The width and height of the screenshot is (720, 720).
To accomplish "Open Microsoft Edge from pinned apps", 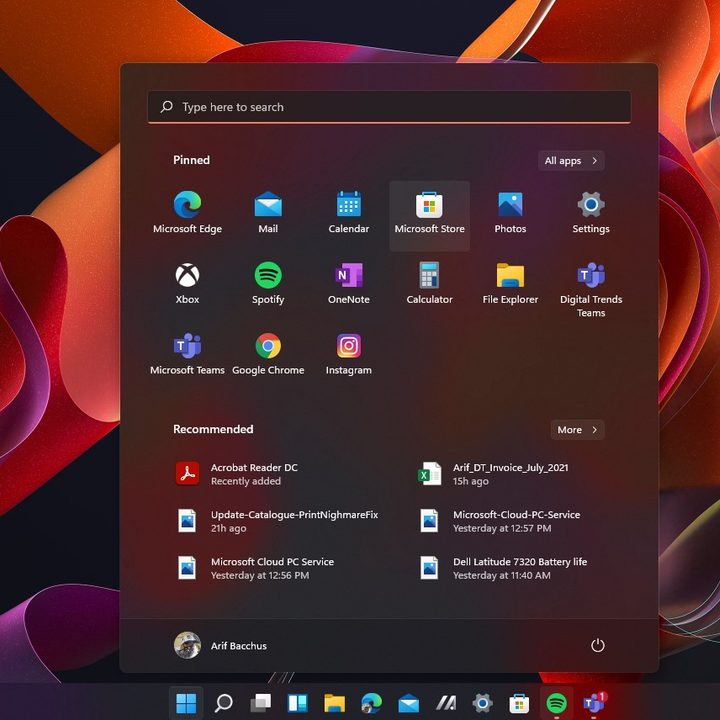I will 187,214.
